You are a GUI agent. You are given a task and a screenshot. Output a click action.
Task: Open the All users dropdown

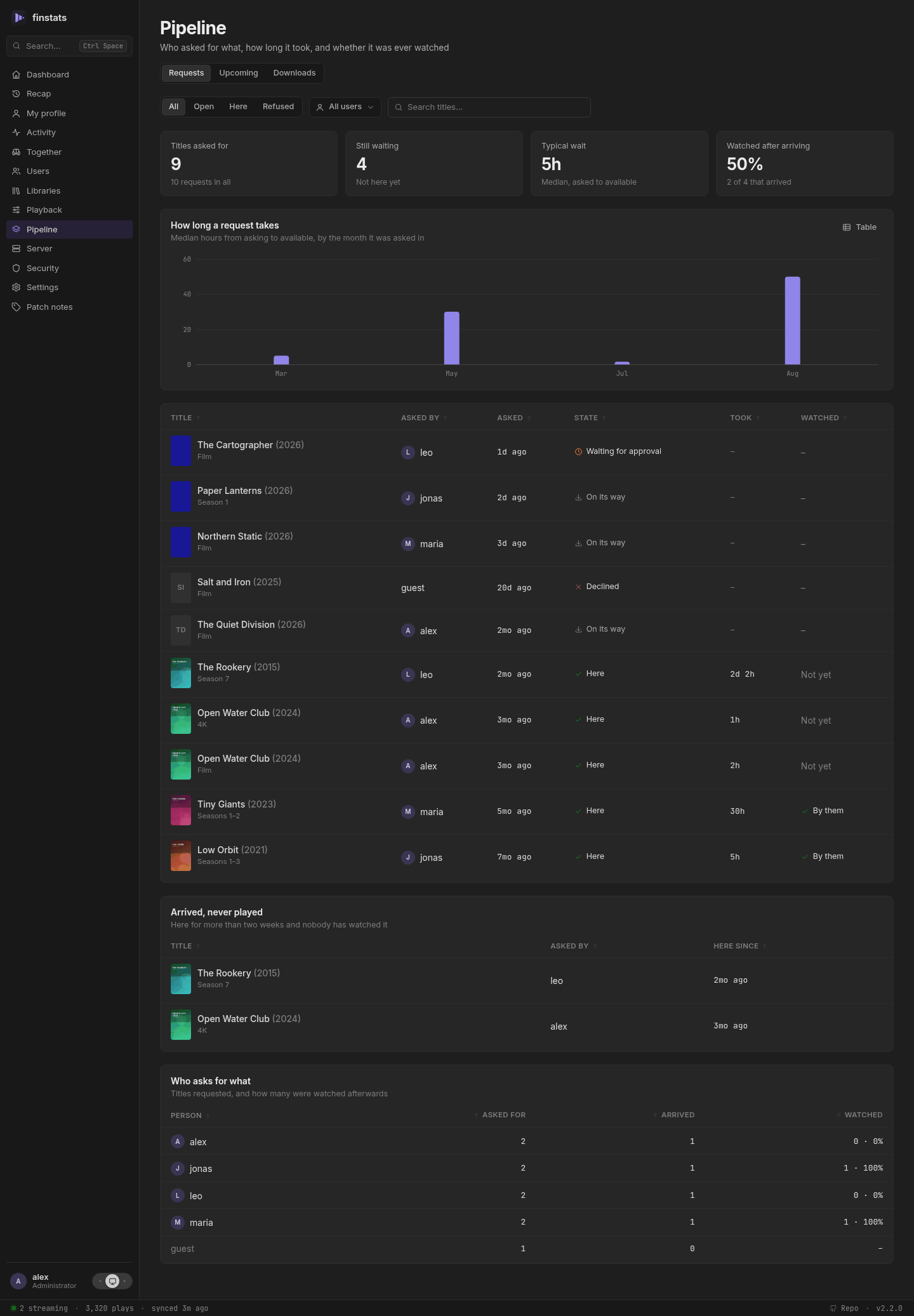point(345,107)
